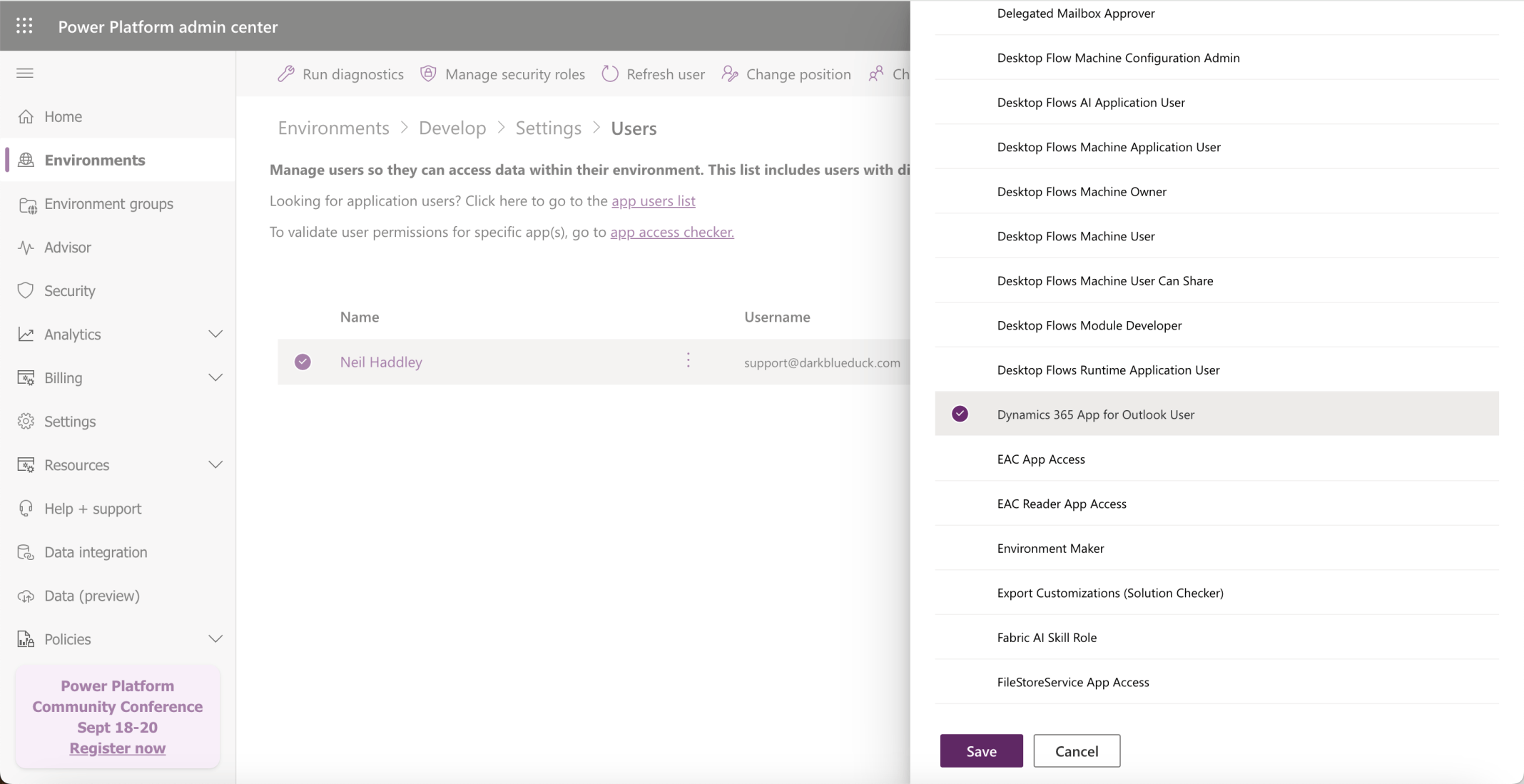Open the app access checker link

tap(671, 232)
